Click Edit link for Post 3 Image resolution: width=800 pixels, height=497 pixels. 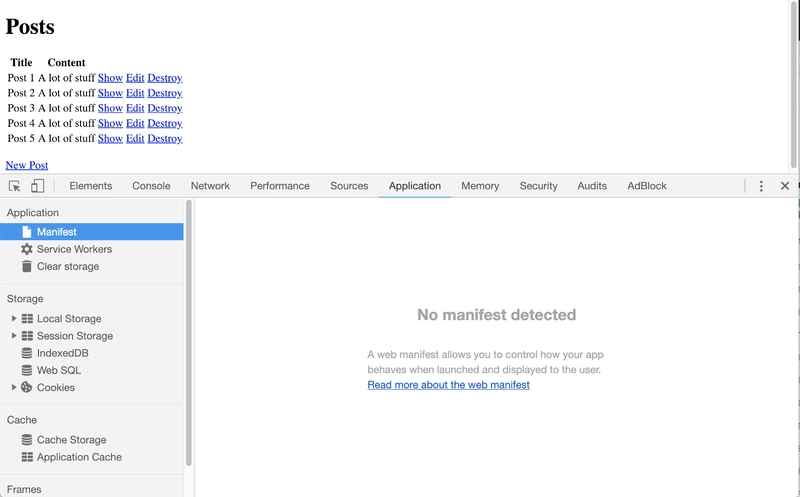click(135, 108)
